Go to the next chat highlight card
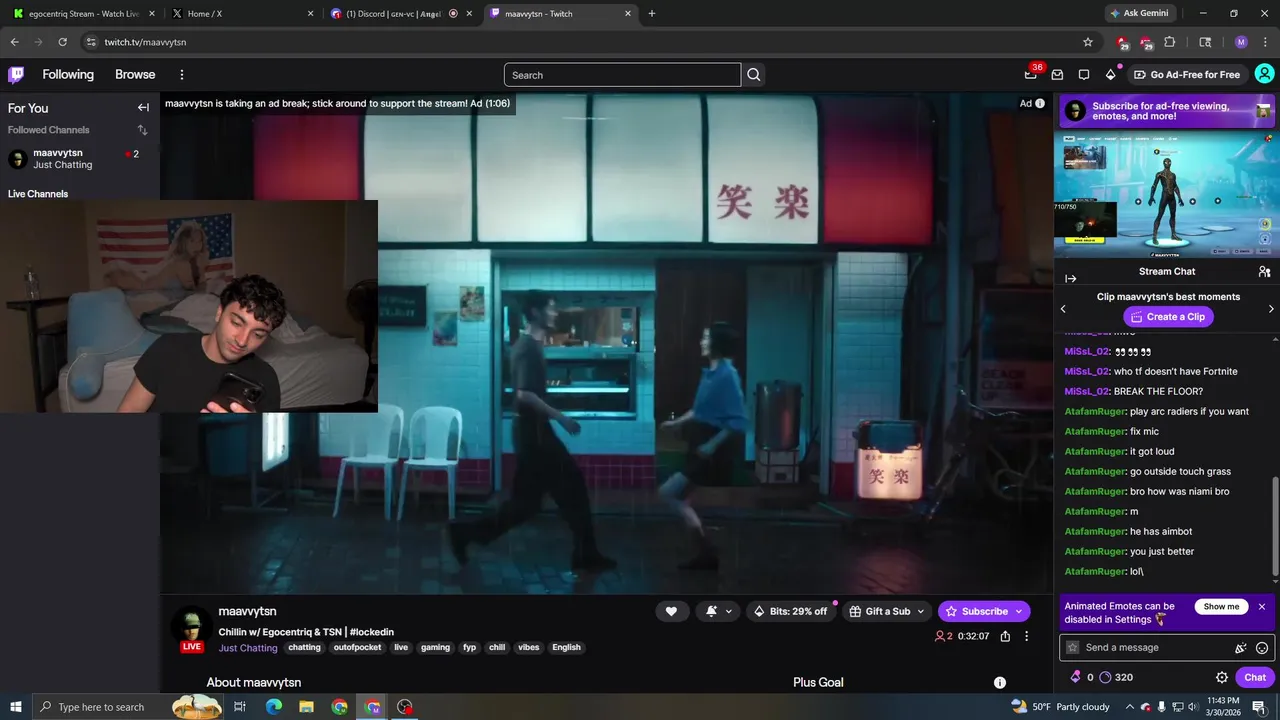 click(1271, 309)
